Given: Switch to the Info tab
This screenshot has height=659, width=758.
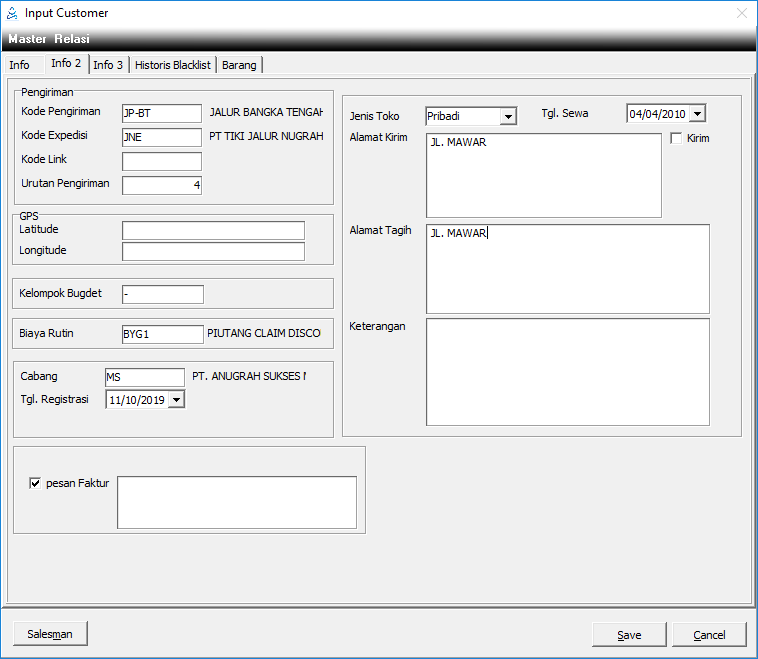Looking at the screenshot, I should (x=20, y=65).
